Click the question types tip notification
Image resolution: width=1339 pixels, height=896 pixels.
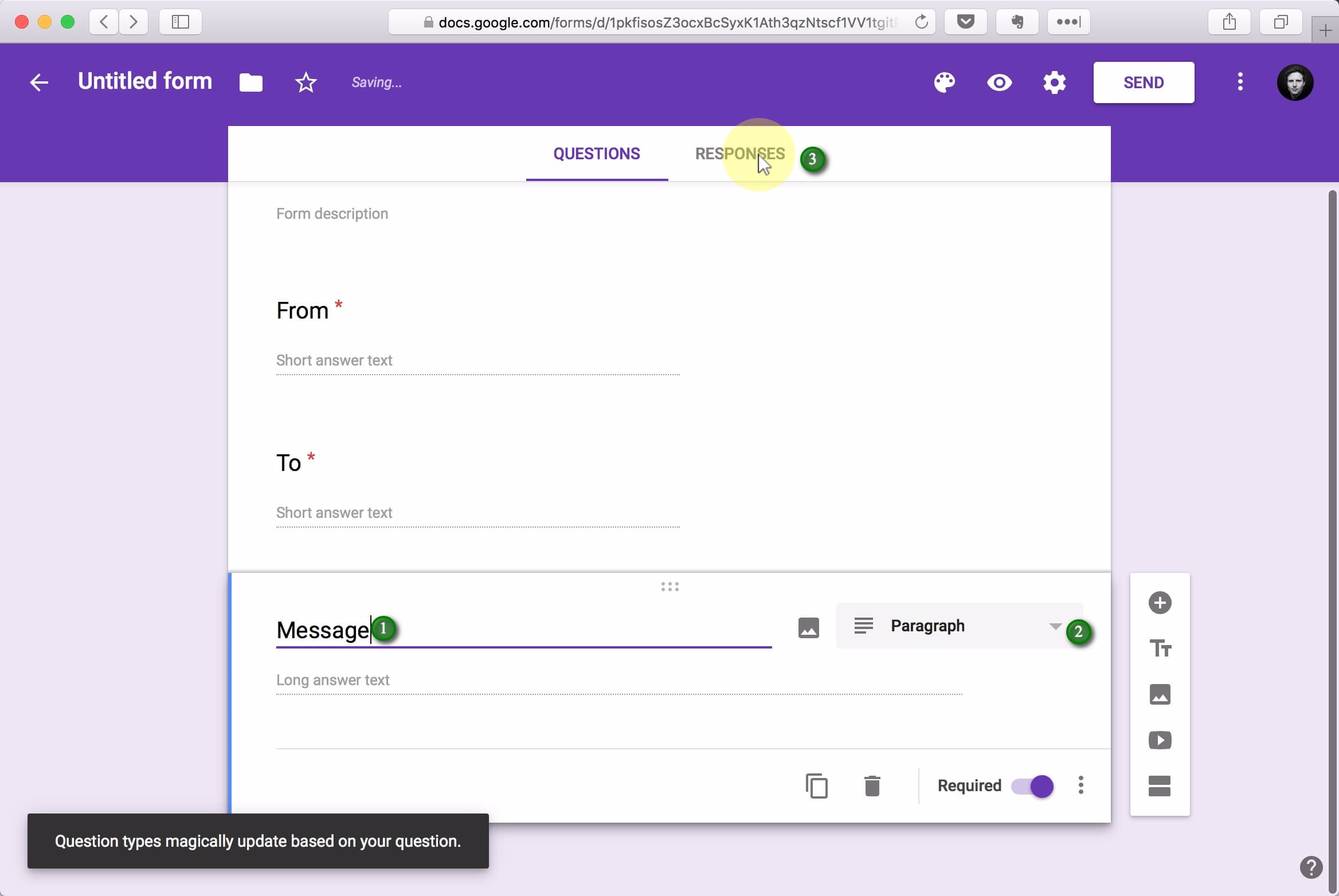pyautogui.click(x=258, y=841)
